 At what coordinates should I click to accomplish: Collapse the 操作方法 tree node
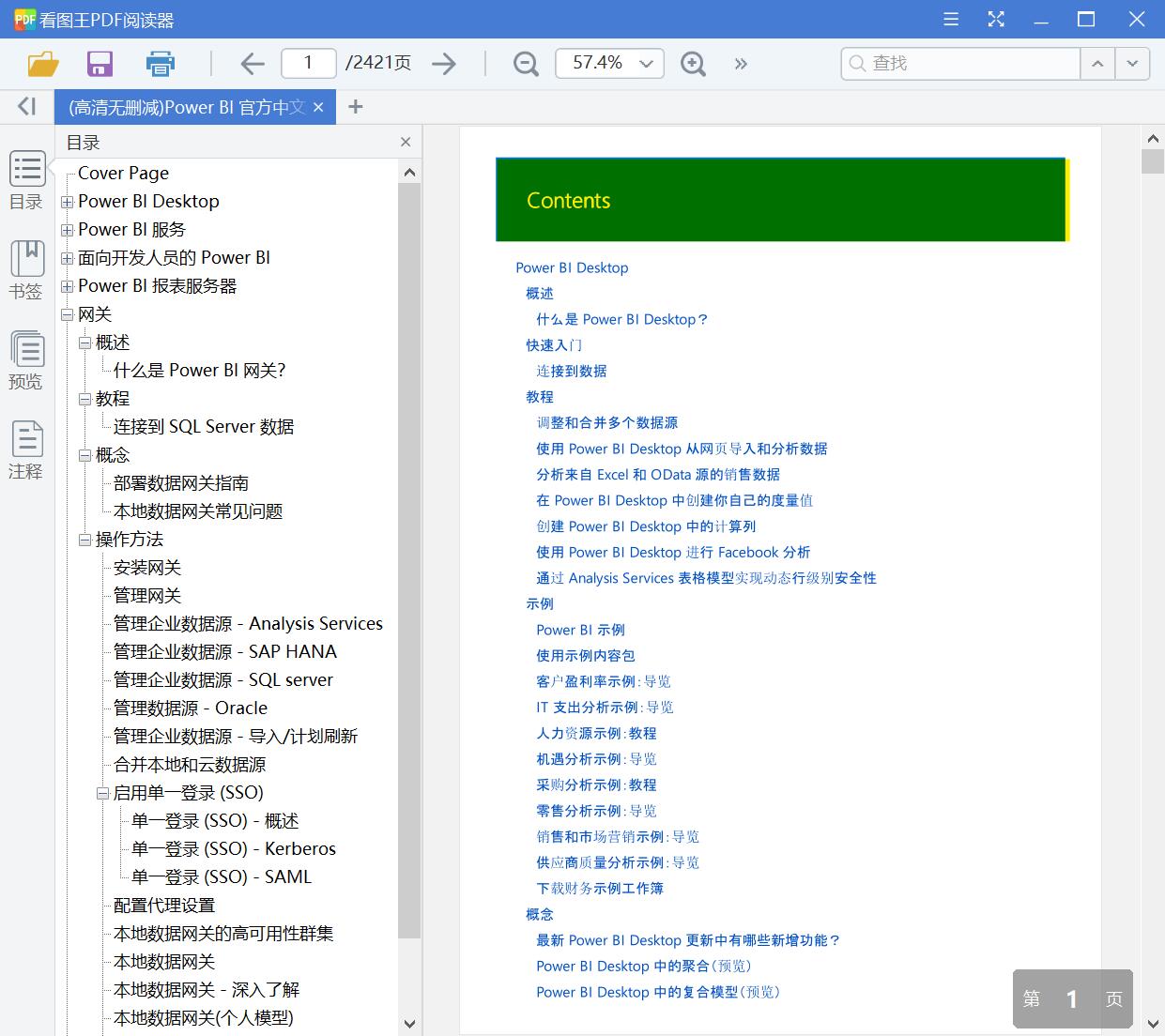(x=84, y=540)
